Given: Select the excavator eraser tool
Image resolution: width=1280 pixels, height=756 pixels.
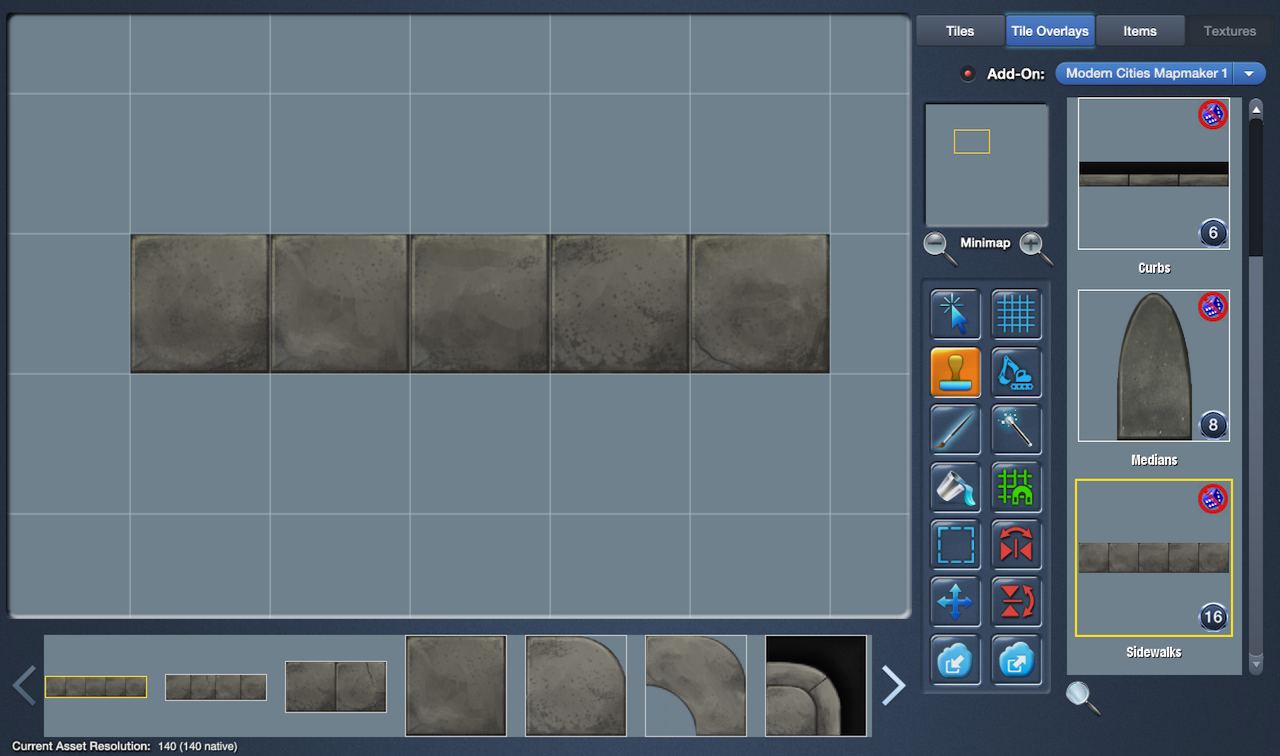Looking at the screenshot, I should point(1016,372).
